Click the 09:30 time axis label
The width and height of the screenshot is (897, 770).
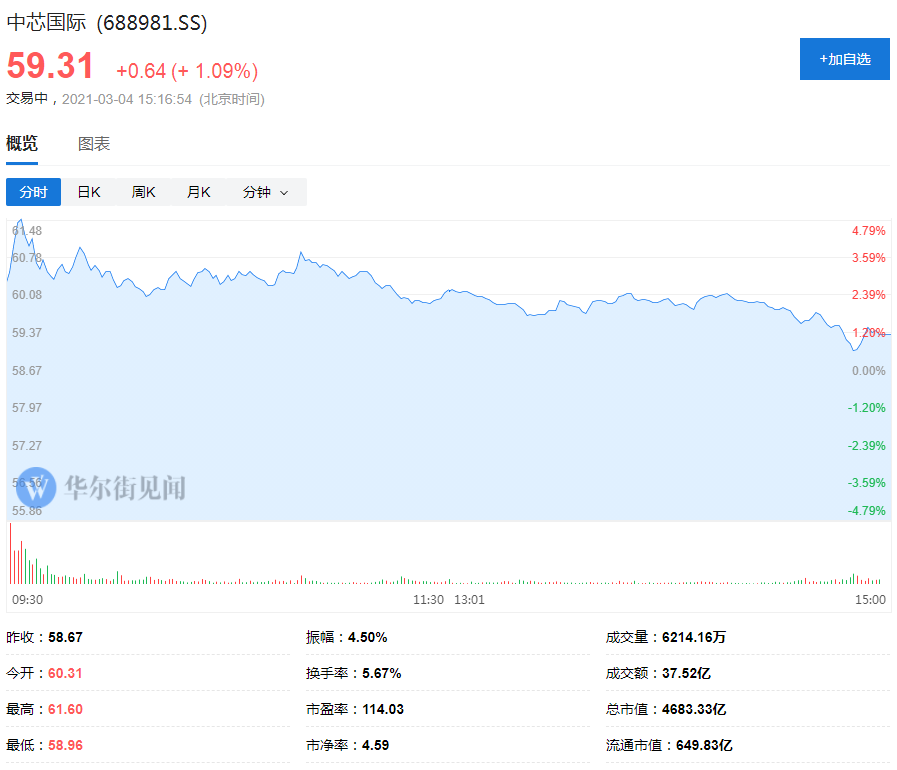27,600
